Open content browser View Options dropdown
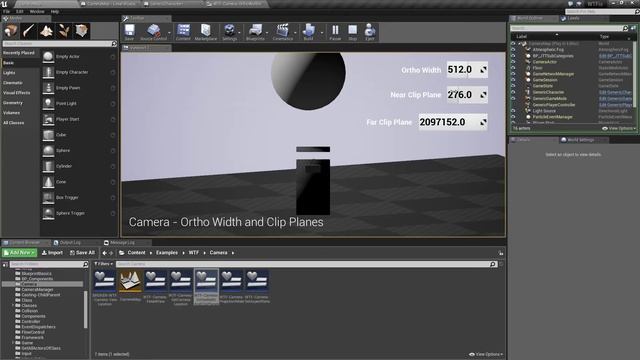This screenshot has height=360, width=640. click(486, 354)
